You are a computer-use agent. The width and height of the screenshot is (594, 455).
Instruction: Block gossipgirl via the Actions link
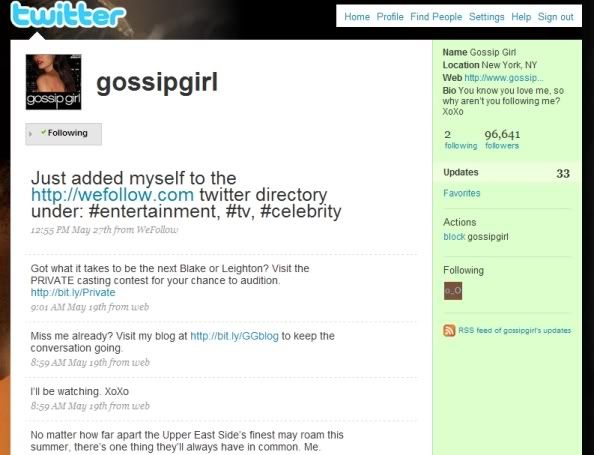pyautogui.click(x=454, y=237)
